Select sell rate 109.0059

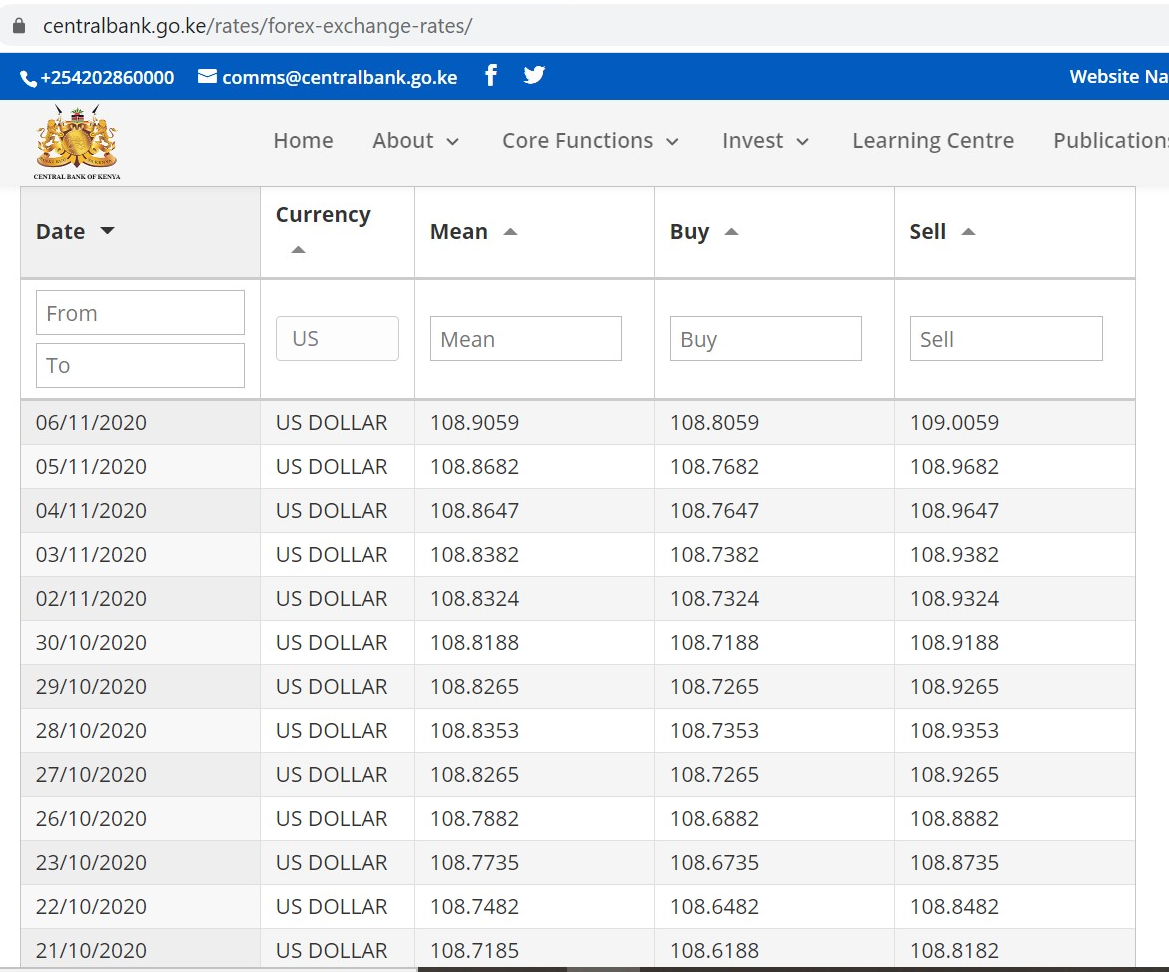coord(954,423)
